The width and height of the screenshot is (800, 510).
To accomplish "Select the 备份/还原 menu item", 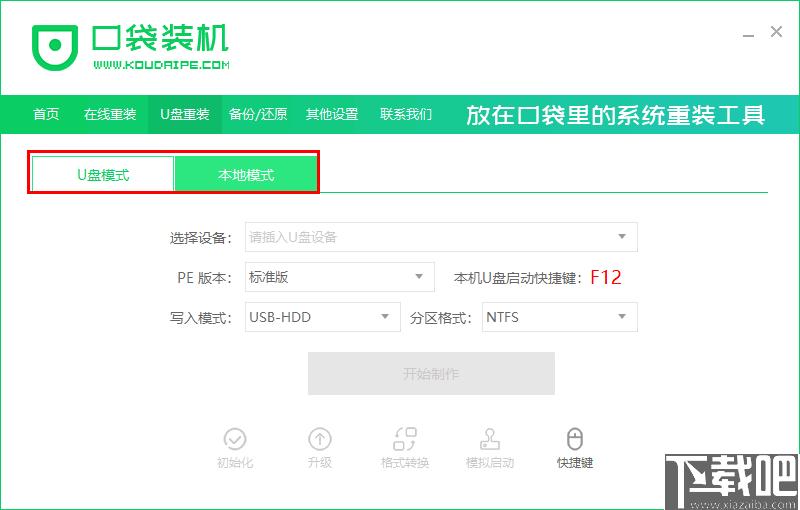I will coord(258,114).
